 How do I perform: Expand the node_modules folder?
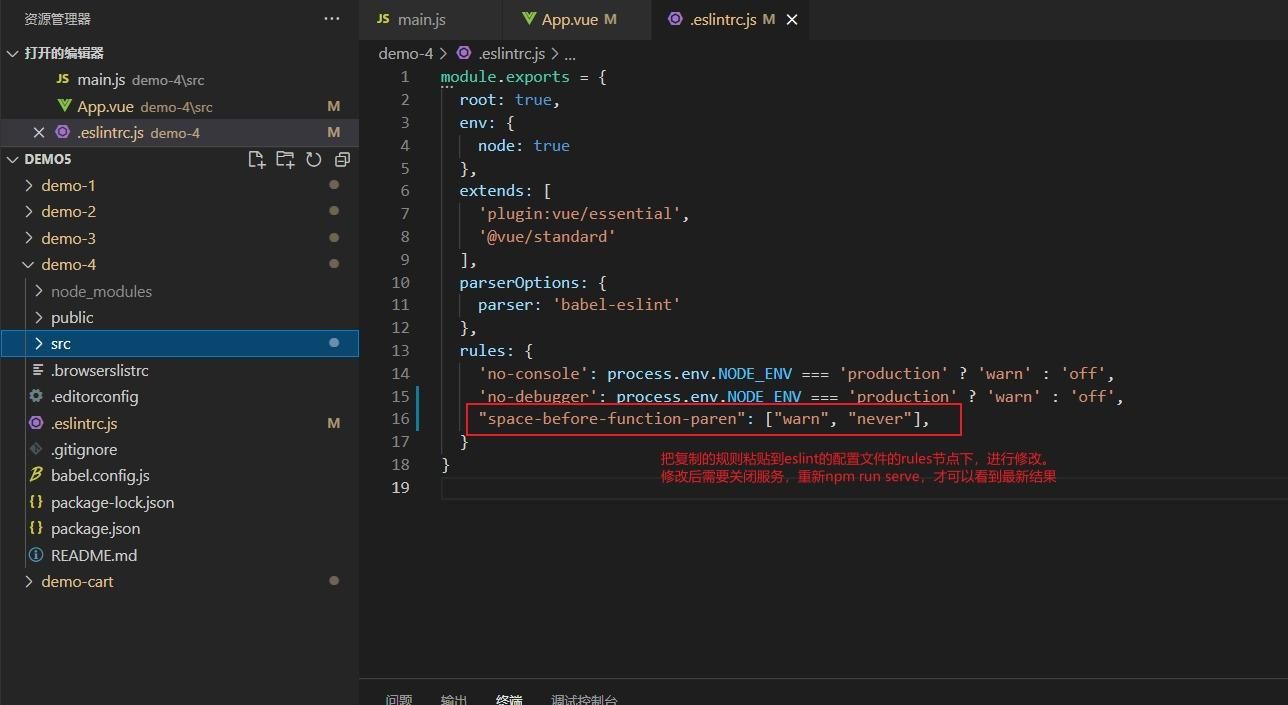point(101,291)
